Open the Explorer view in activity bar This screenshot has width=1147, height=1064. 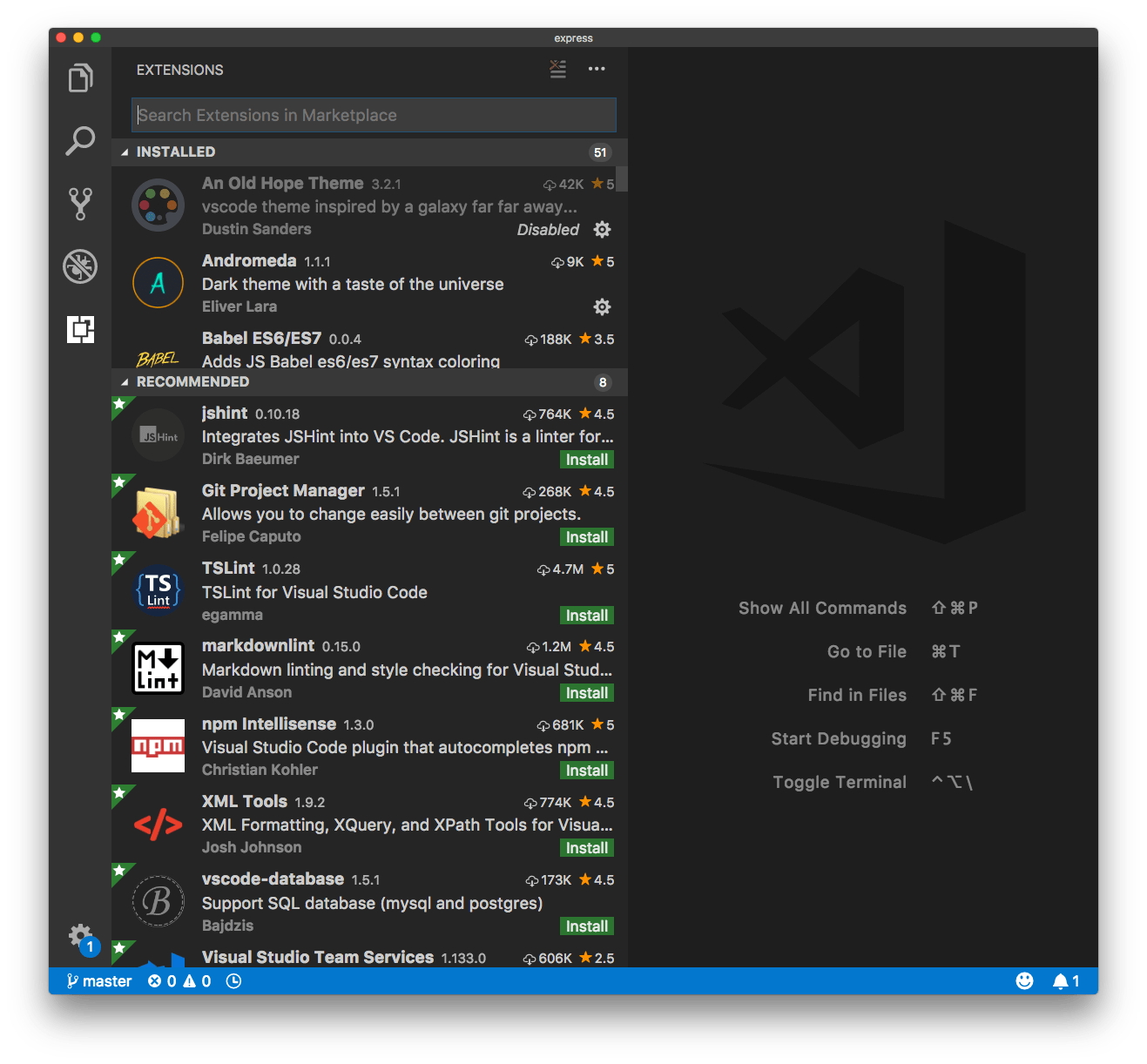point(80,78)
